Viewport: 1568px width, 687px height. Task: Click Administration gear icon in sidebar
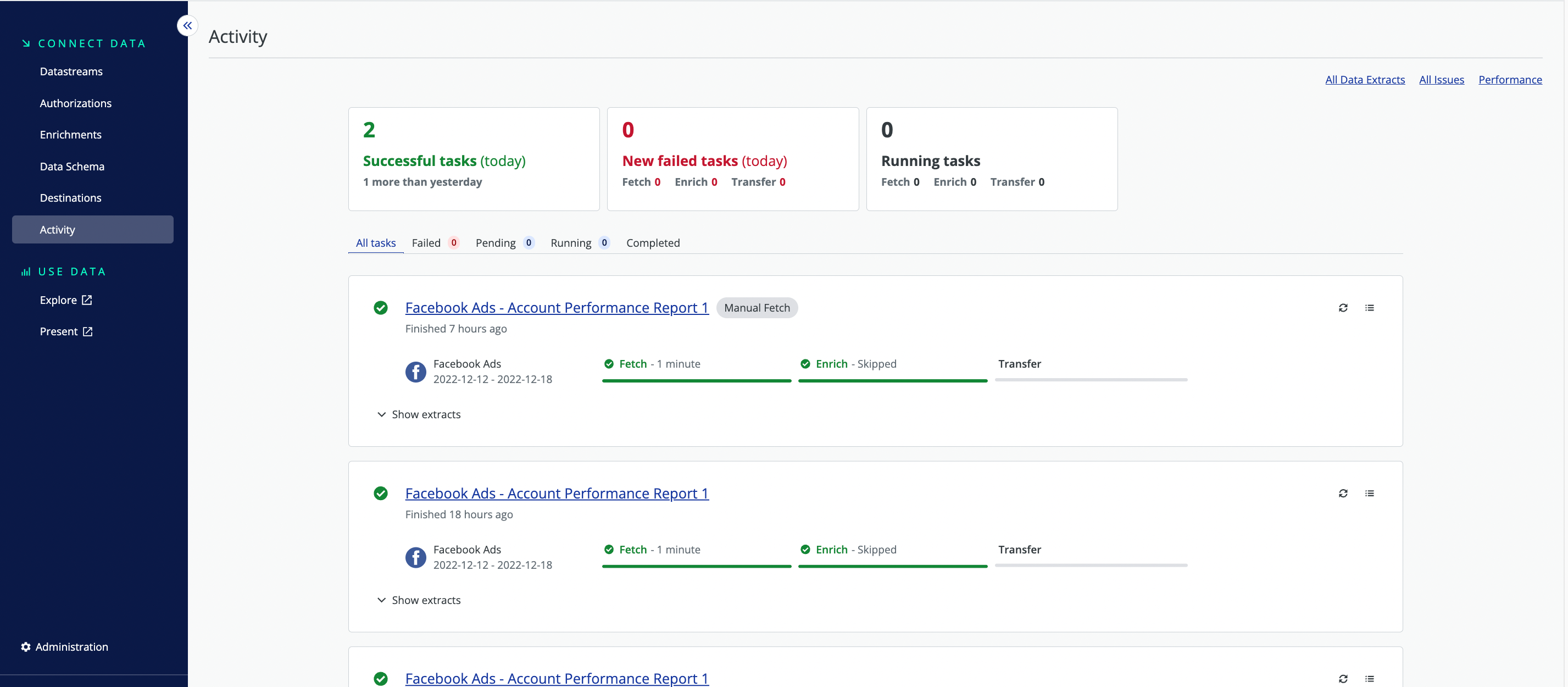click(x=26, y=647)
